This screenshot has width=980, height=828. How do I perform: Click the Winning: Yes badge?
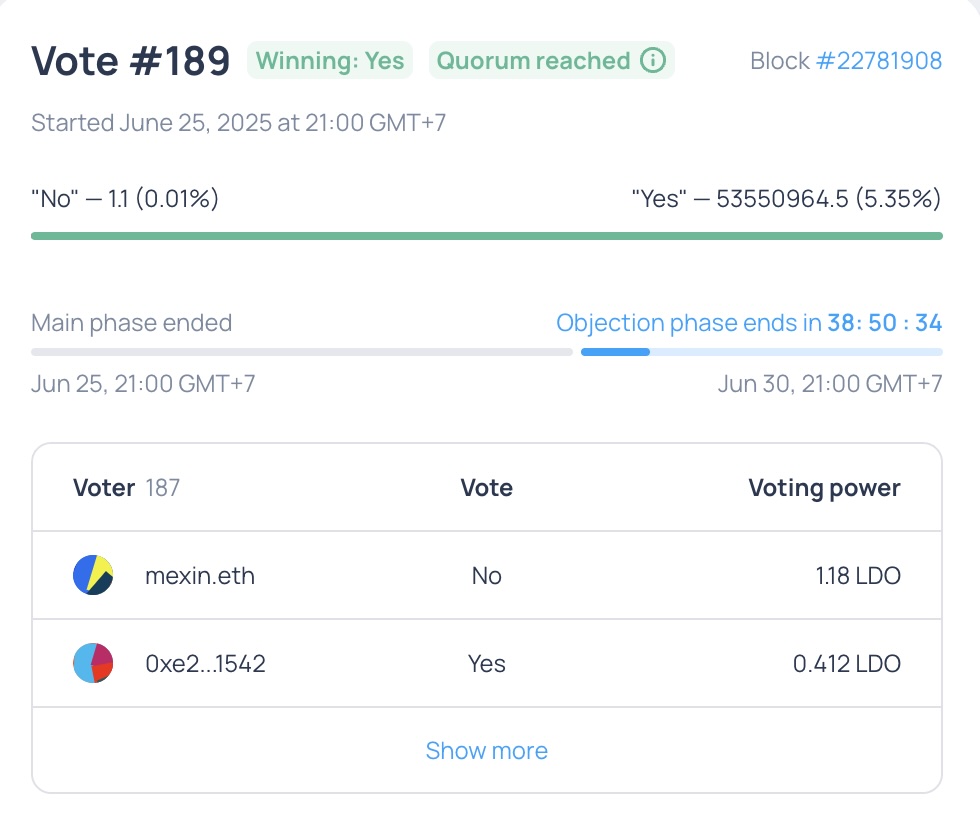point(330,61)
